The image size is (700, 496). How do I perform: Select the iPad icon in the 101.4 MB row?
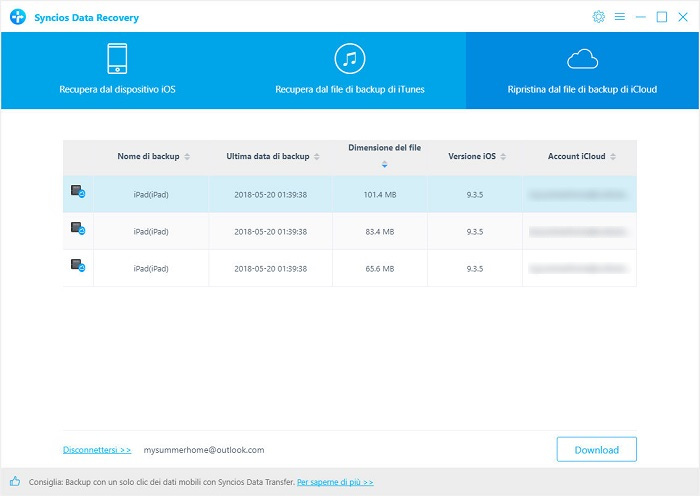point(78,192)
